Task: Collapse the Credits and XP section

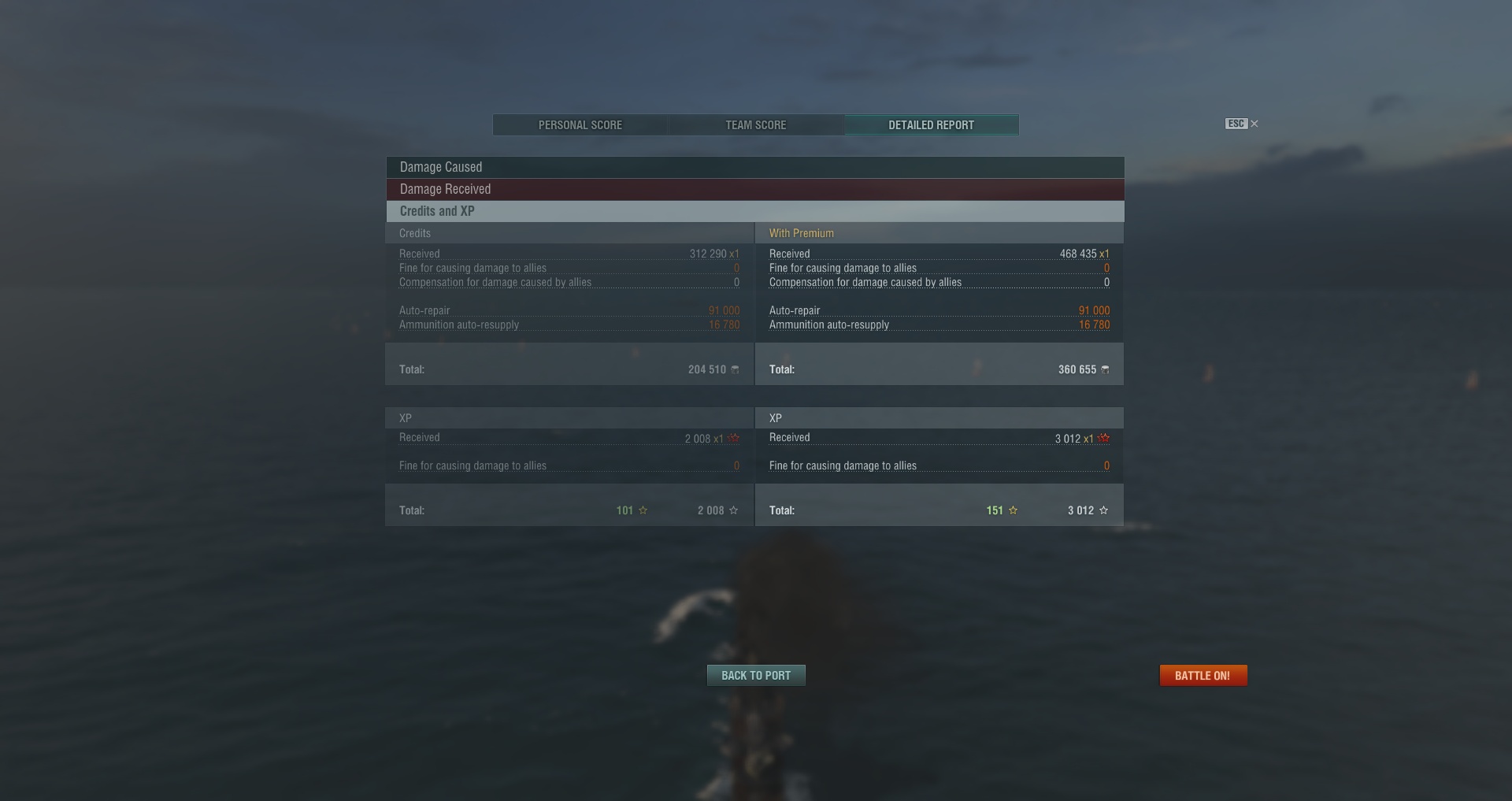Action: (755, 211)
